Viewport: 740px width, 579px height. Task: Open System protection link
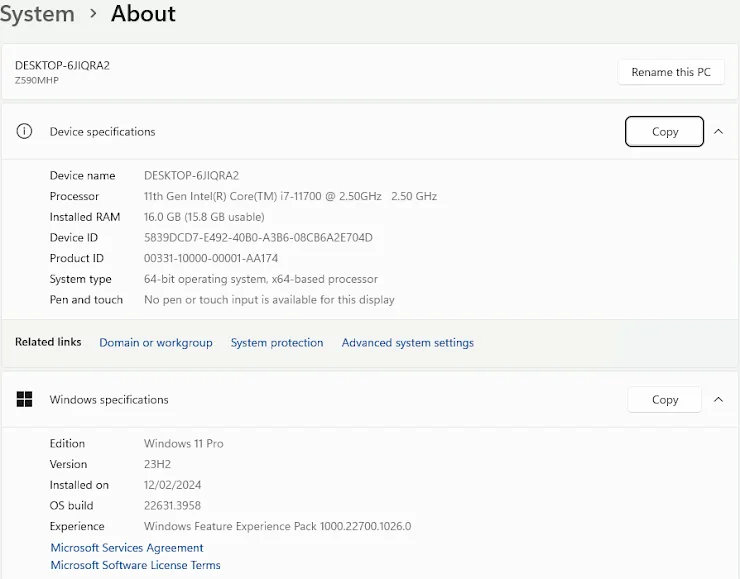click(277, 343)
